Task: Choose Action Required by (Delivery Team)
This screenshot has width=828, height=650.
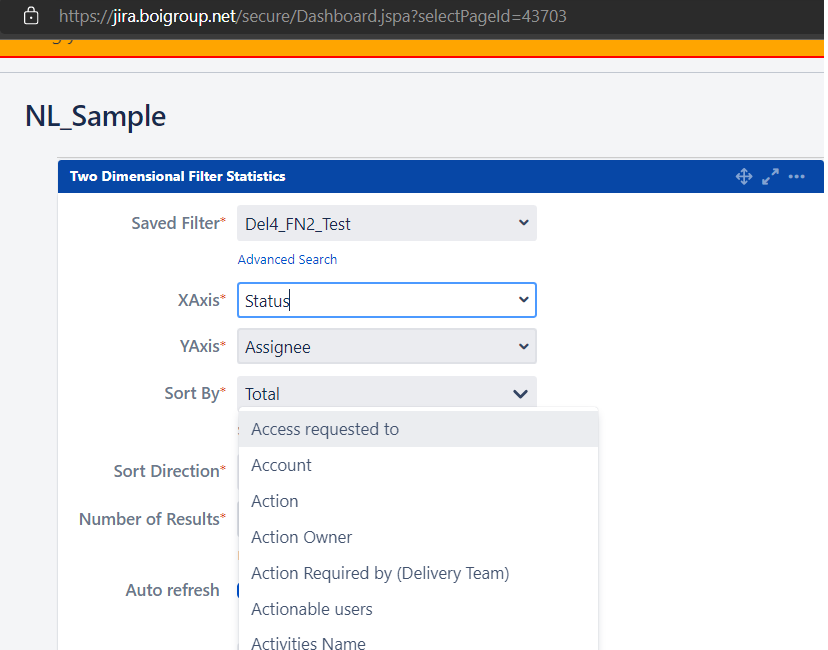Action: (x=418, y=573)
